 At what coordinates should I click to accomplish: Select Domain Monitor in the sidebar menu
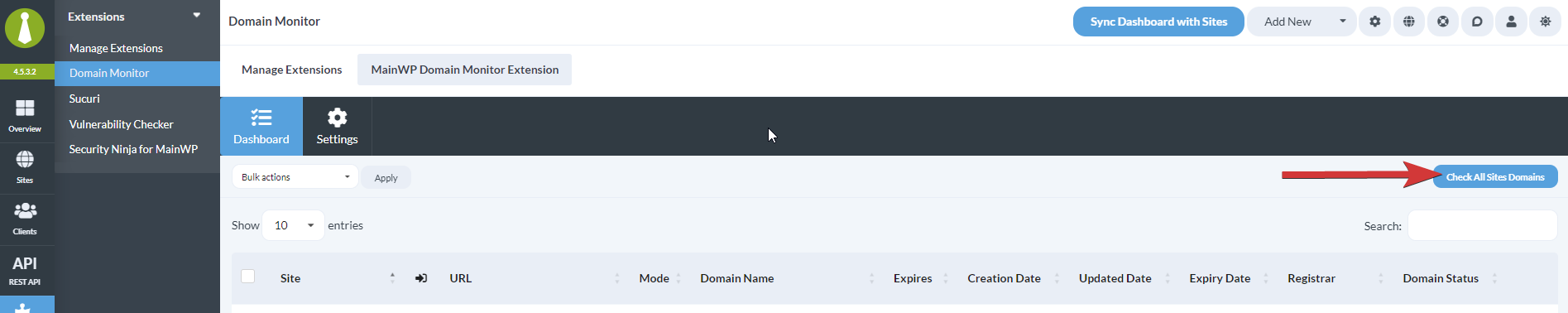tap(109, 73)
